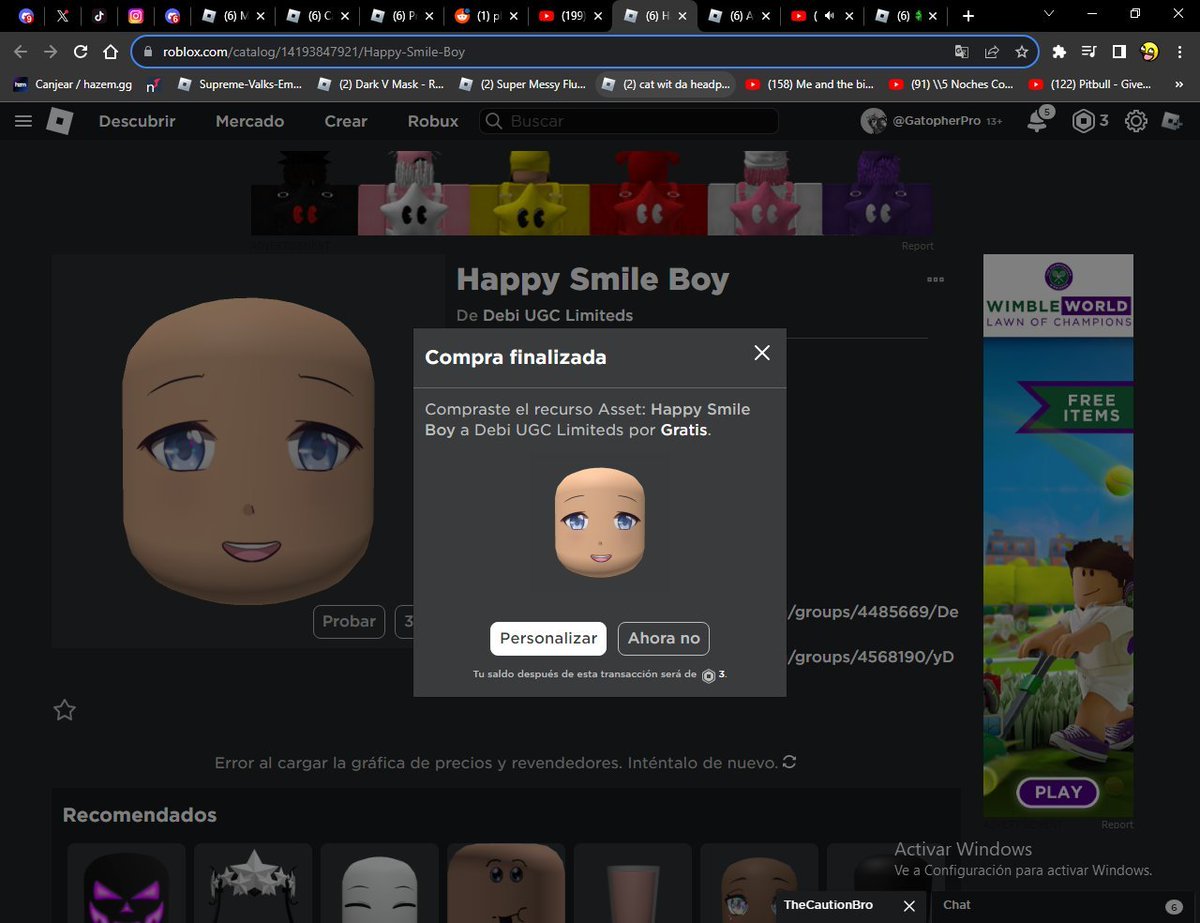The width and height of the screenshot is (1200, 923).
Task: Open the nf bookmark icon
Action: (153, 85)
